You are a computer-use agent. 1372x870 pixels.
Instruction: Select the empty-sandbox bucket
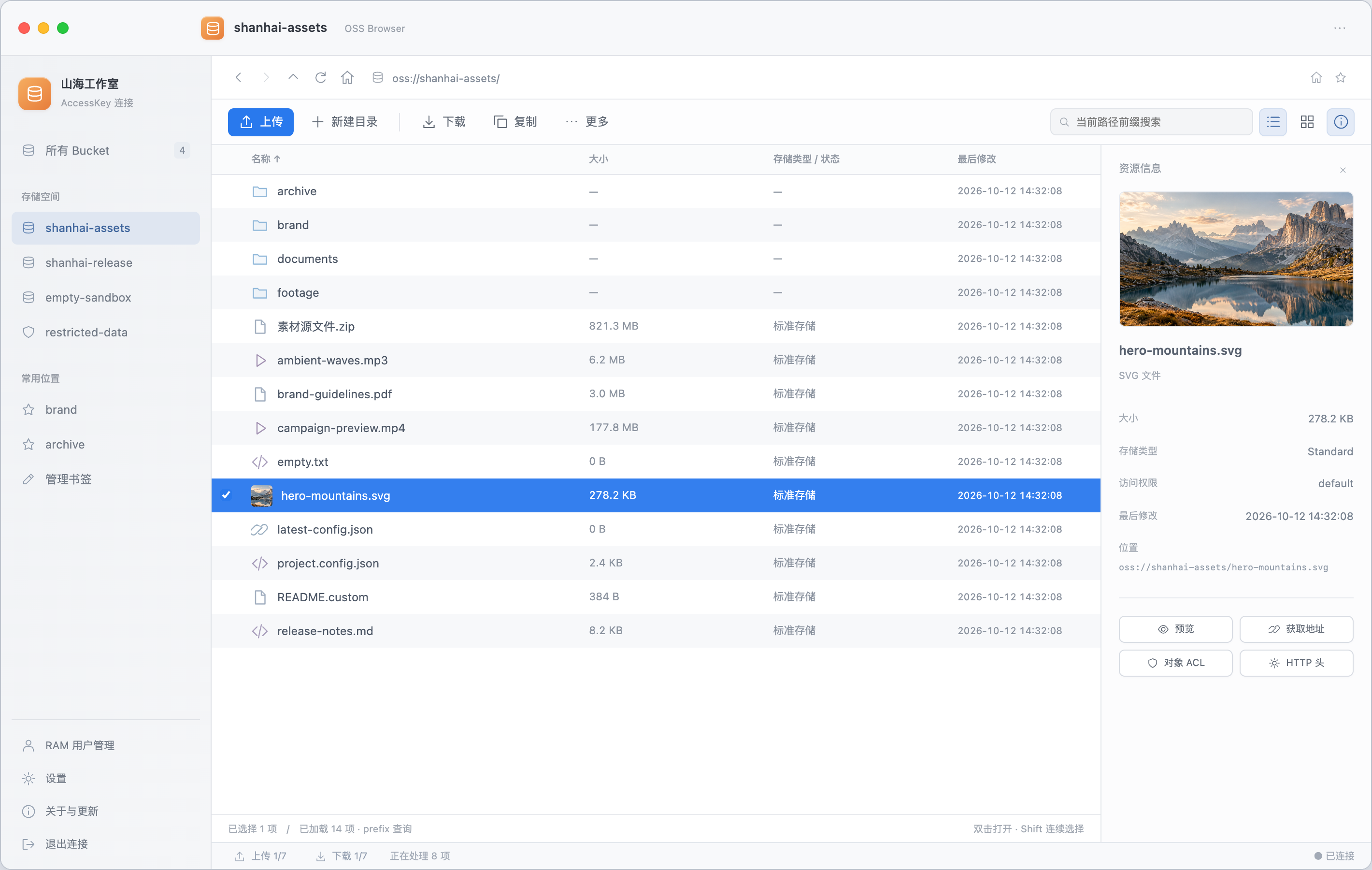click(x=105, y=298)
